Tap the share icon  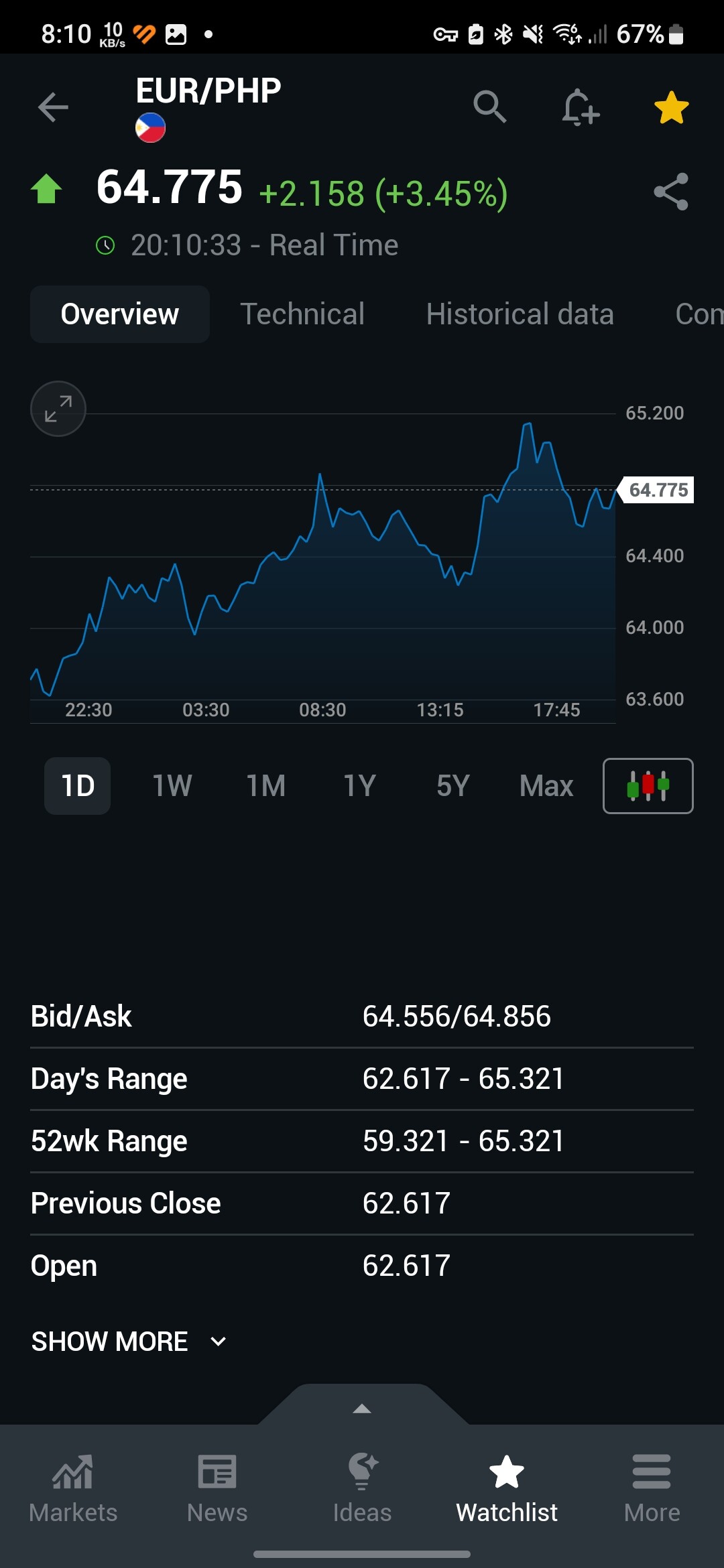[x=671, y=192]
